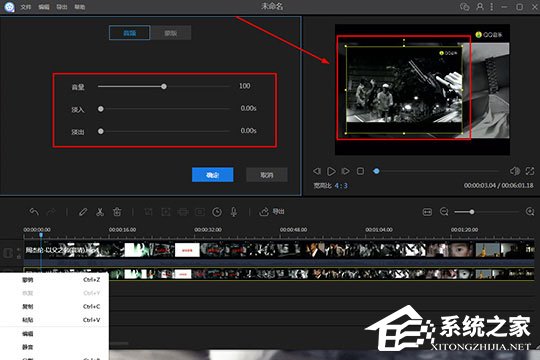
Task: Adjust the volume slider showing 100
Action: 164,86
